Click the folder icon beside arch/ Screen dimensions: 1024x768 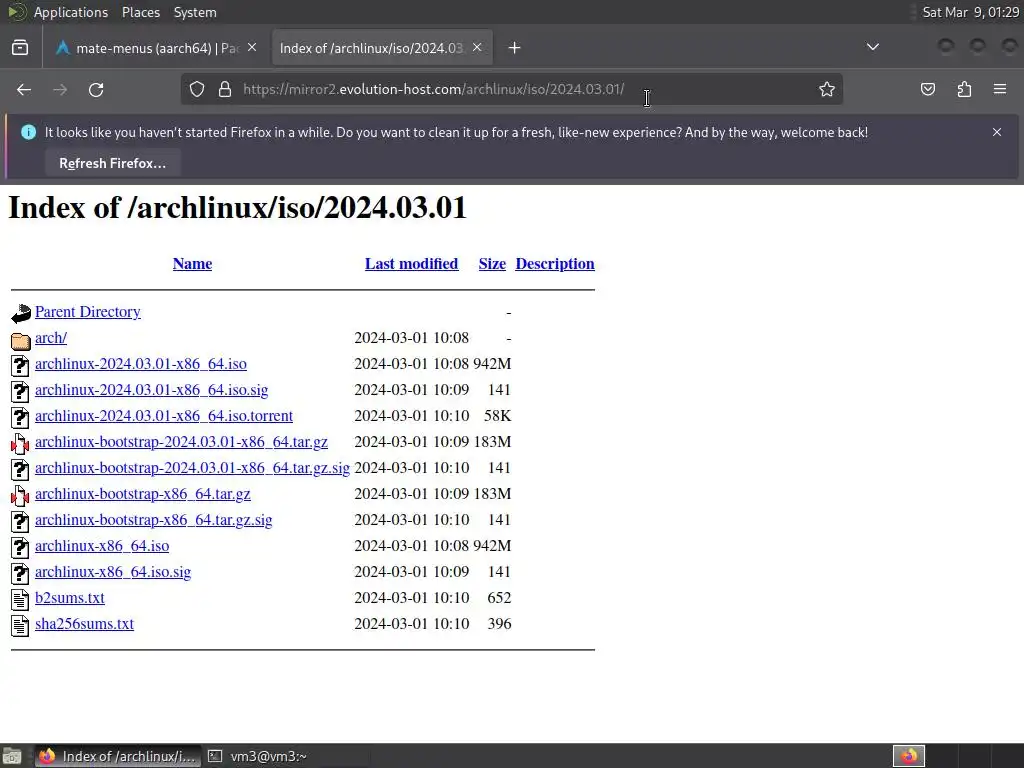click(x=20, y=340)
